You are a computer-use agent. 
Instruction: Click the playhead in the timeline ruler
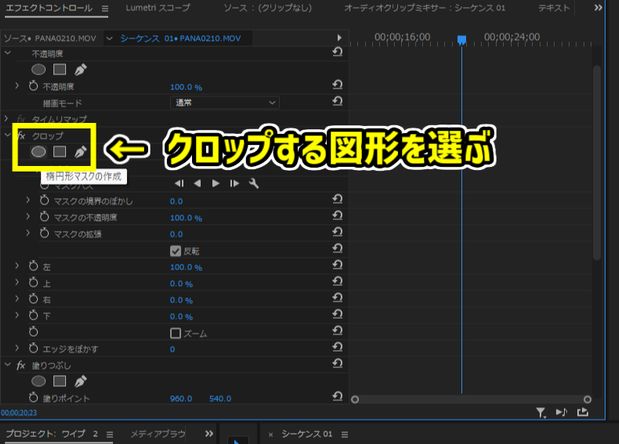click(461, 39)
